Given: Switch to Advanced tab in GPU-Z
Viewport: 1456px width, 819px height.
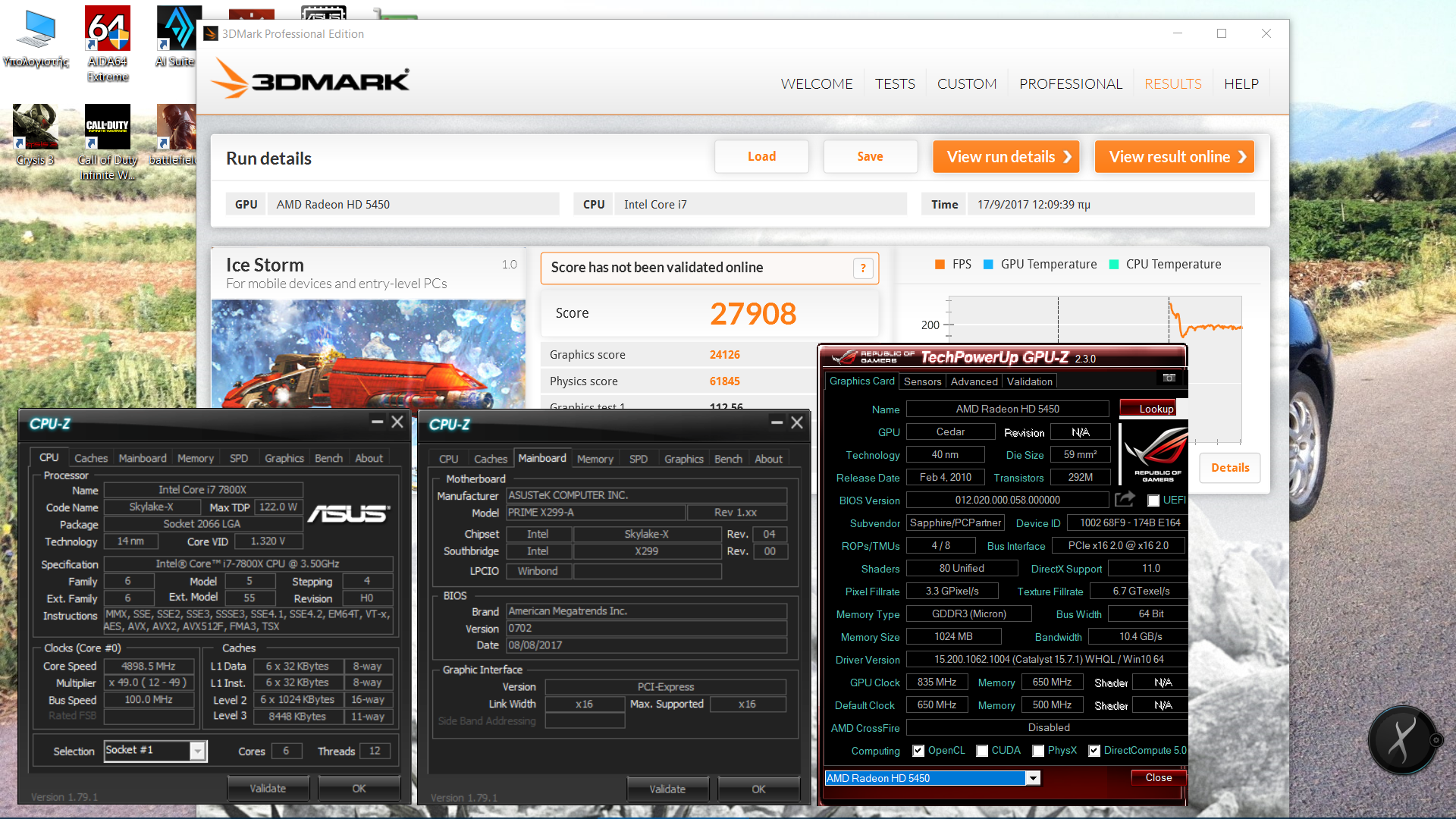Looking at the screenshot, I should [974, 381].
